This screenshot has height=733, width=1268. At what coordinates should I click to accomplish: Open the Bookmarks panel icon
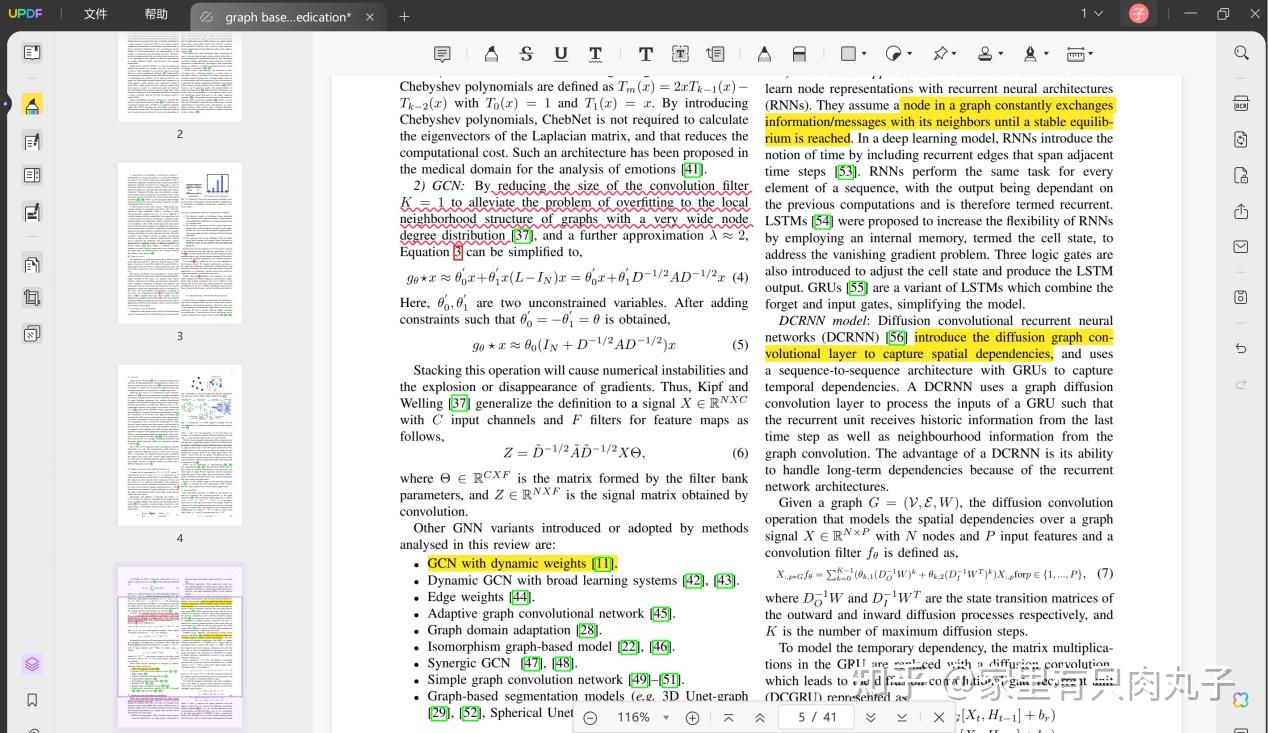[x=32, y=700]
